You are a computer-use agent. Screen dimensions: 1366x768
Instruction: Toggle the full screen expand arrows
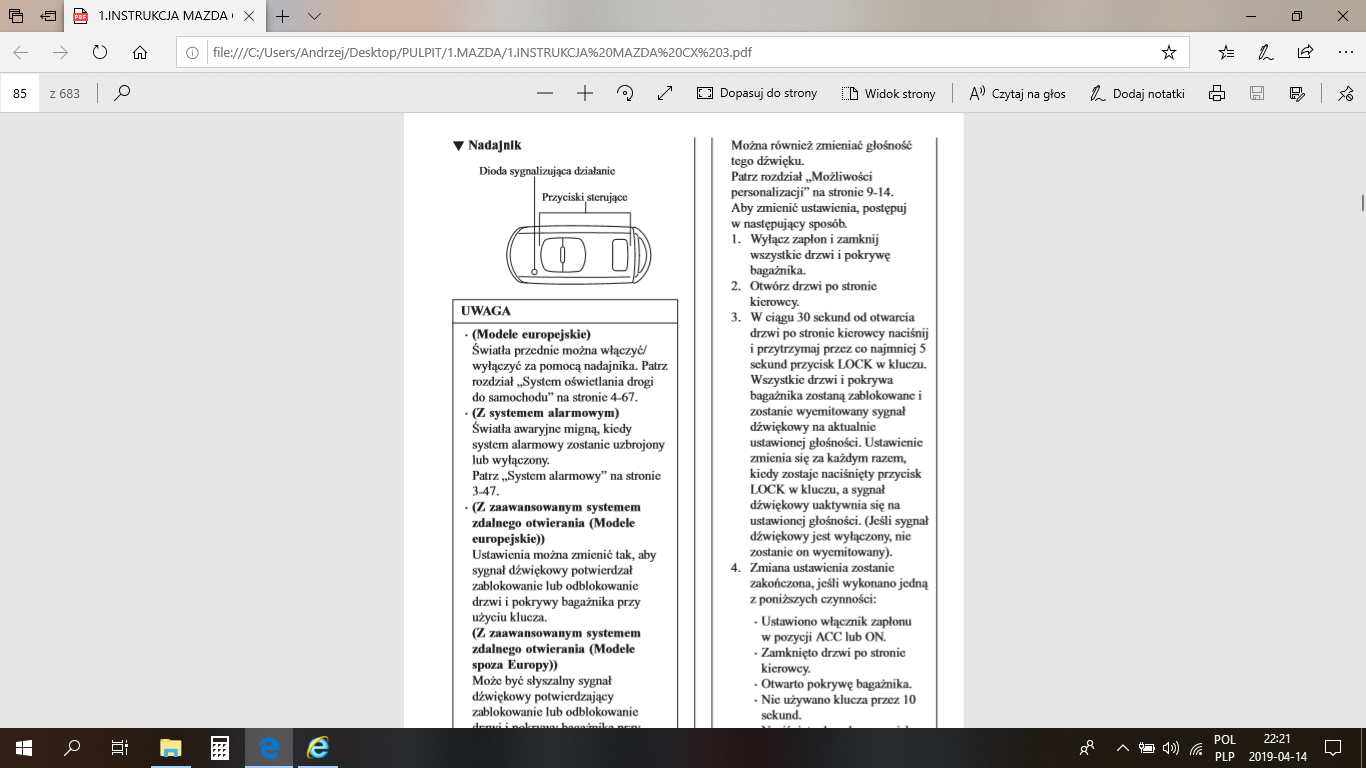point(665,93)
